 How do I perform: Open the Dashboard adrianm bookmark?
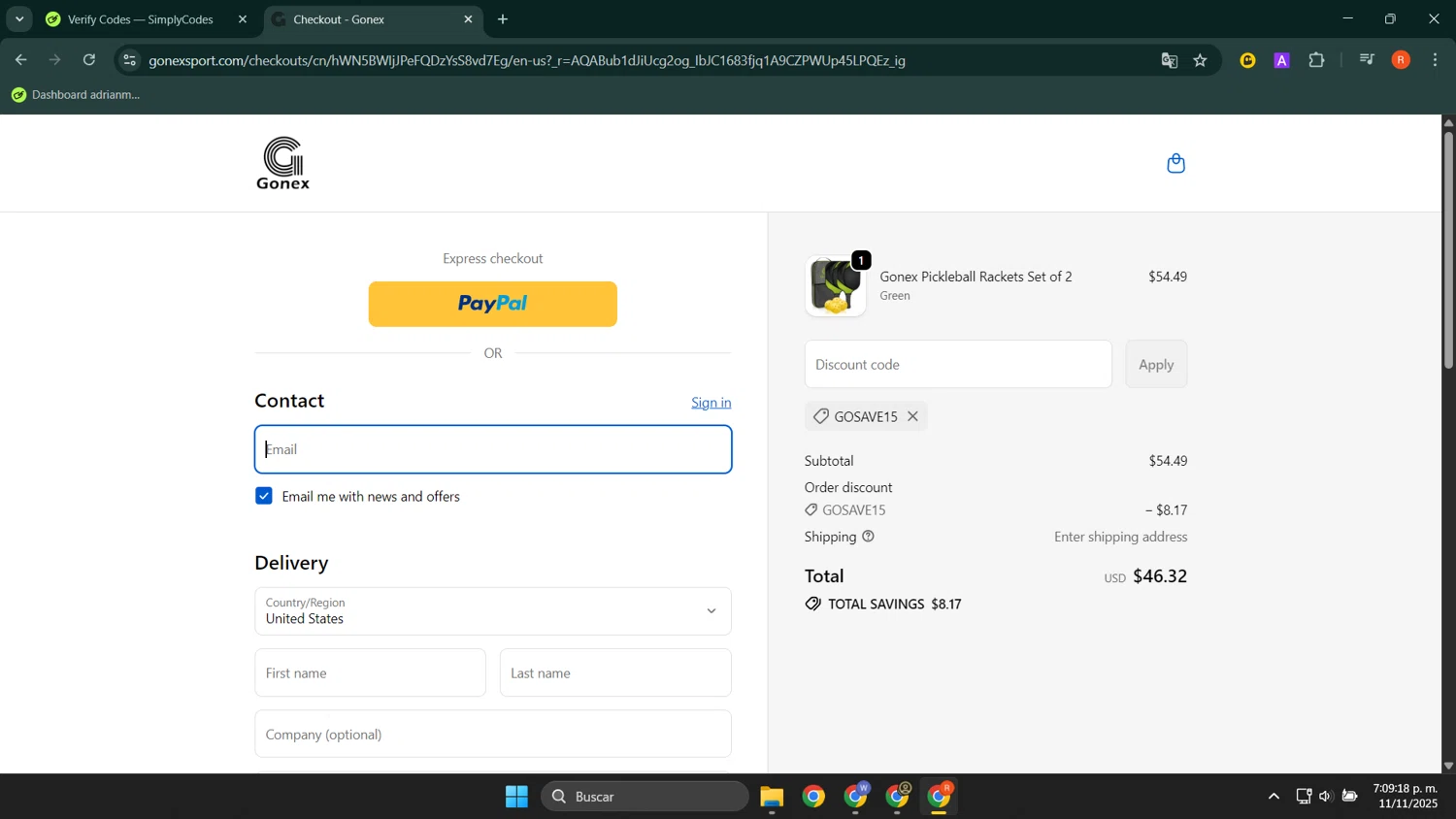click(x=76, y=94)
